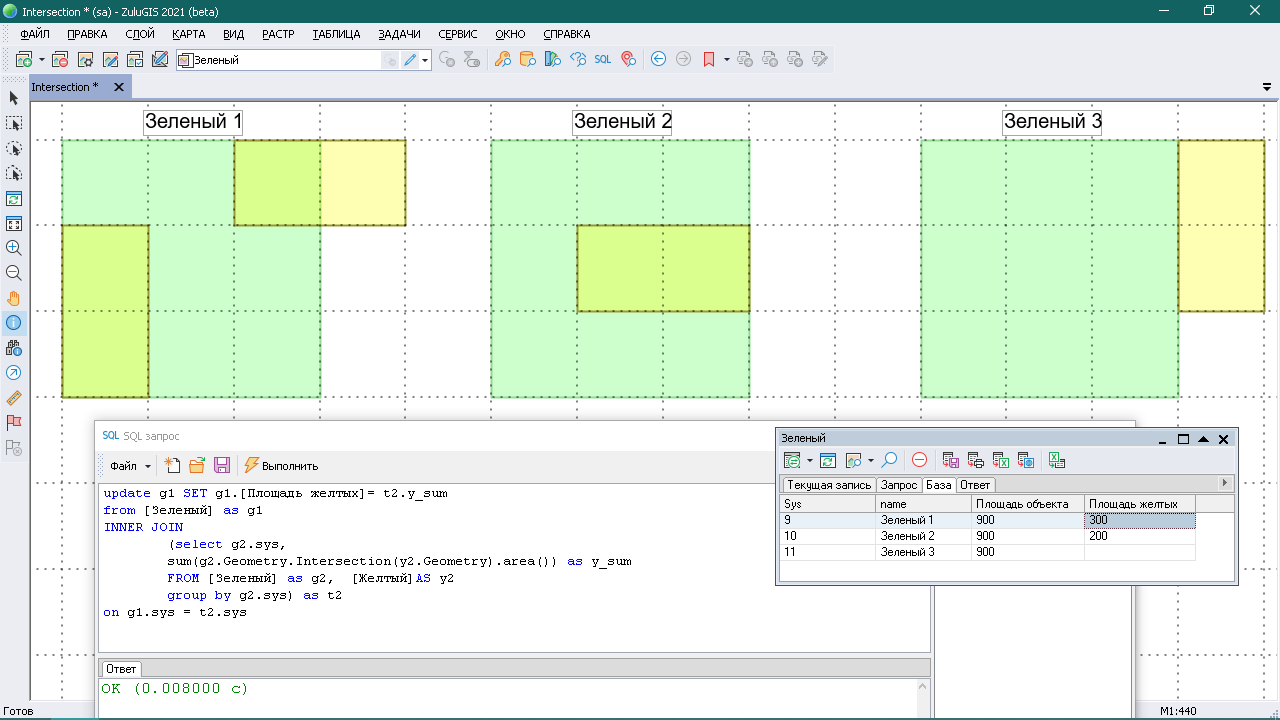Open SQL query window from toolbar

(603, 60)
